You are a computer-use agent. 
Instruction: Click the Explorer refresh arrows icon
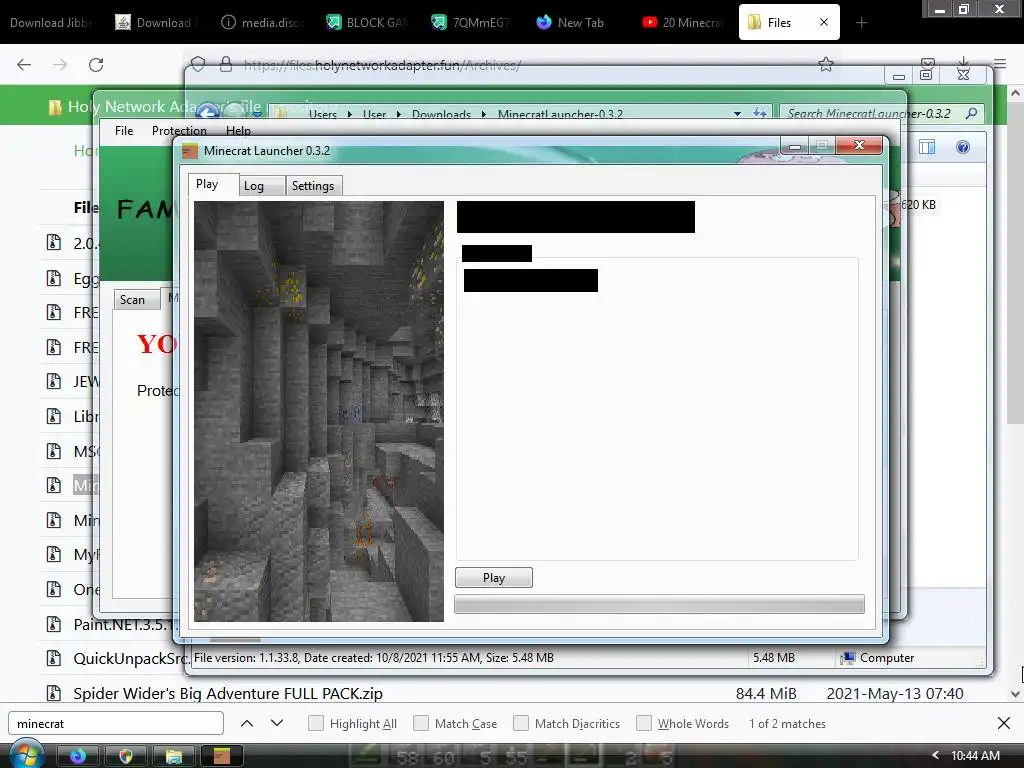760,113
